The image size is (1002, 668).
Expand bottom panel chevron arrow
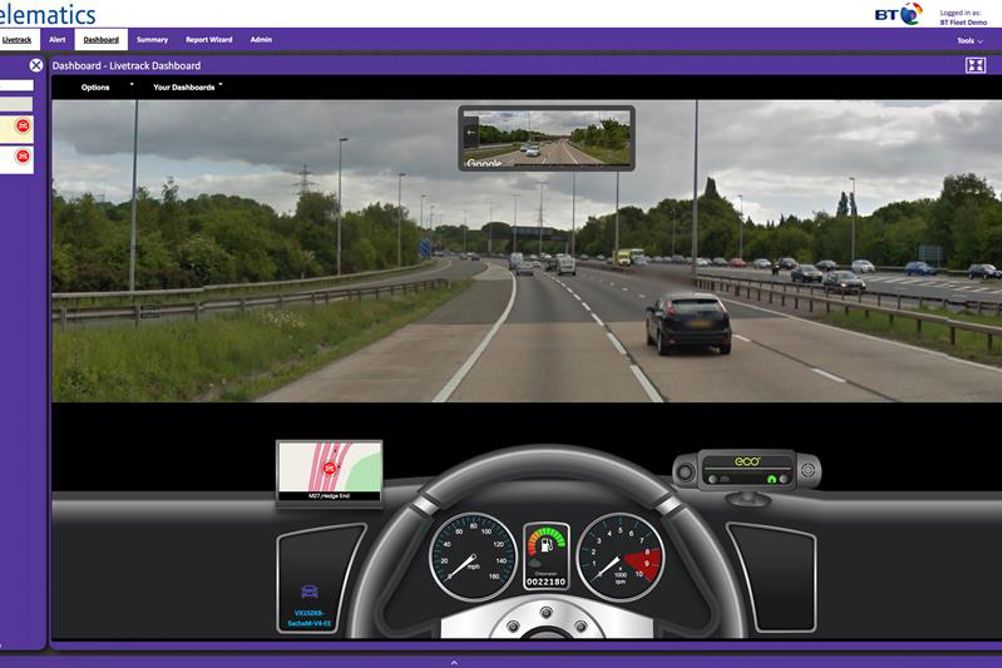click(x=454, y=663)
